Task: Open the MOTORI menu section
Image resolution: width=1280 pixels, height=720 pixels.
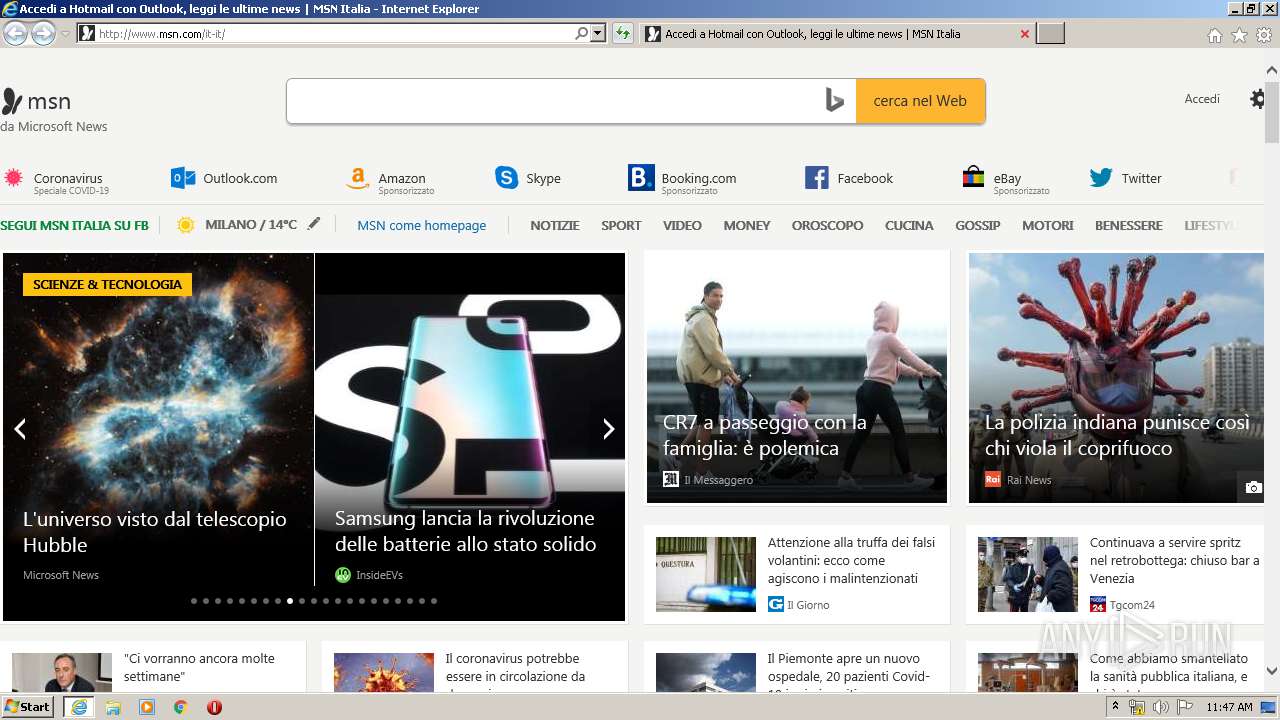Action: 1048,225
